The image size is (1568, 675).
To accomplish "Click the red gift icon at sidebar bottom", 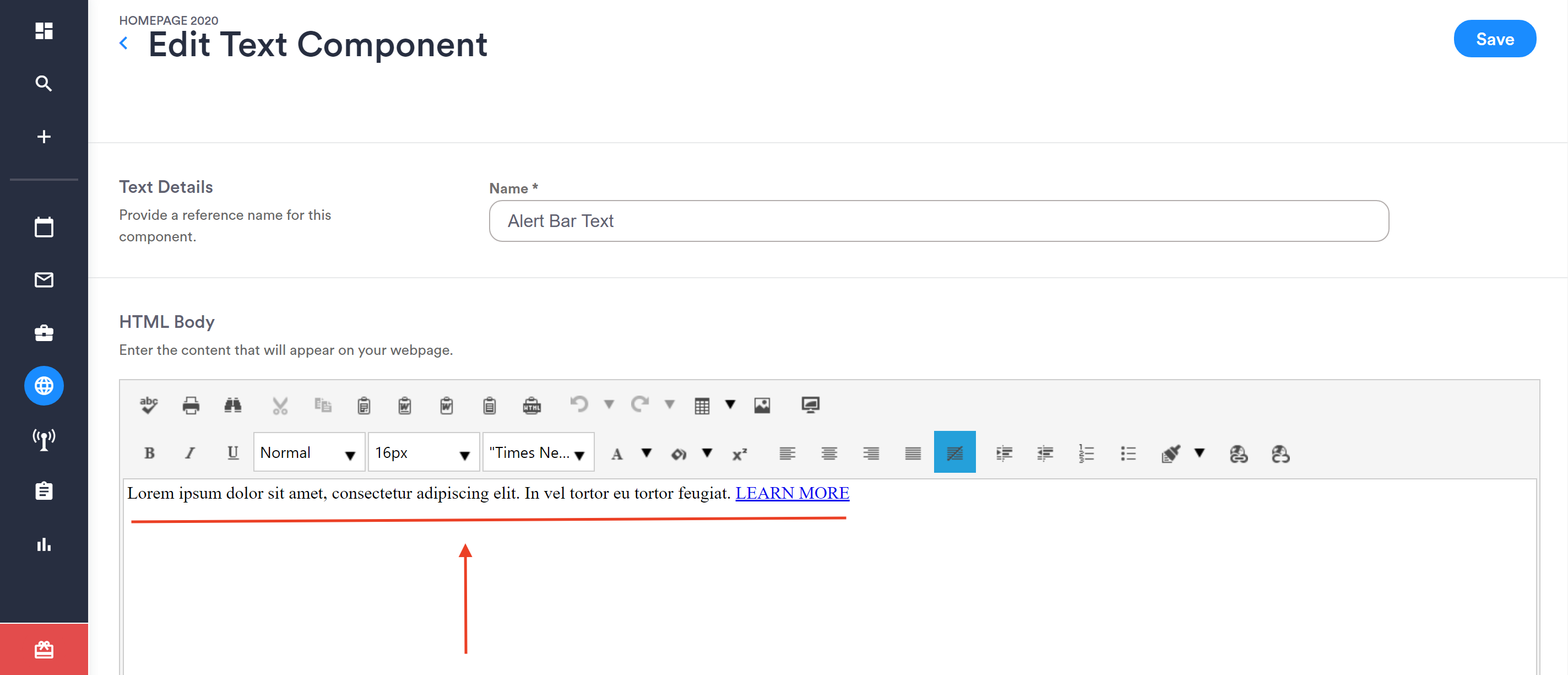I will tap(44, 650).
